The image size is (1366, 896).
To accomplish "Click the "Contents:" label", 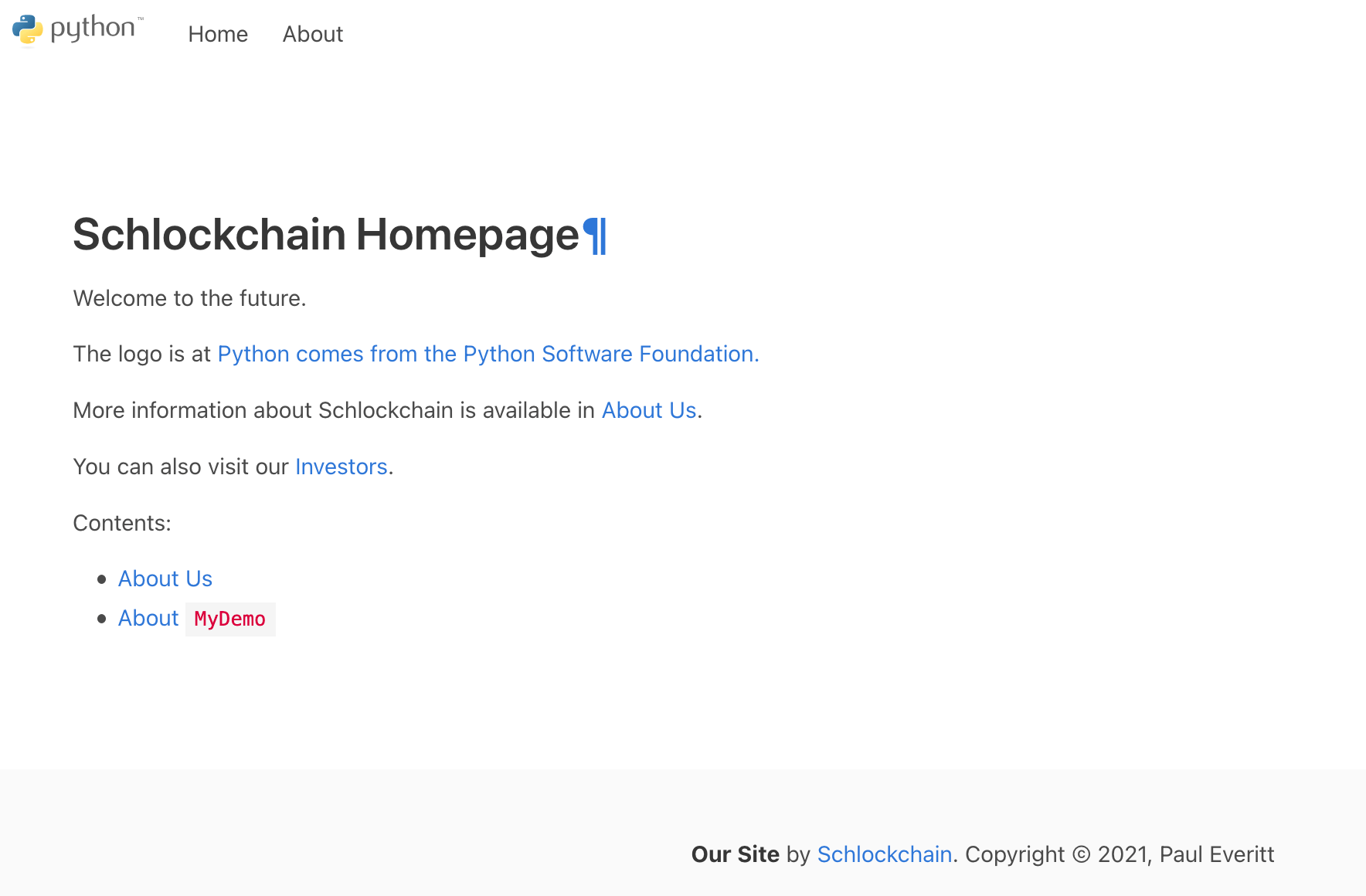I will tap(122, 523).
